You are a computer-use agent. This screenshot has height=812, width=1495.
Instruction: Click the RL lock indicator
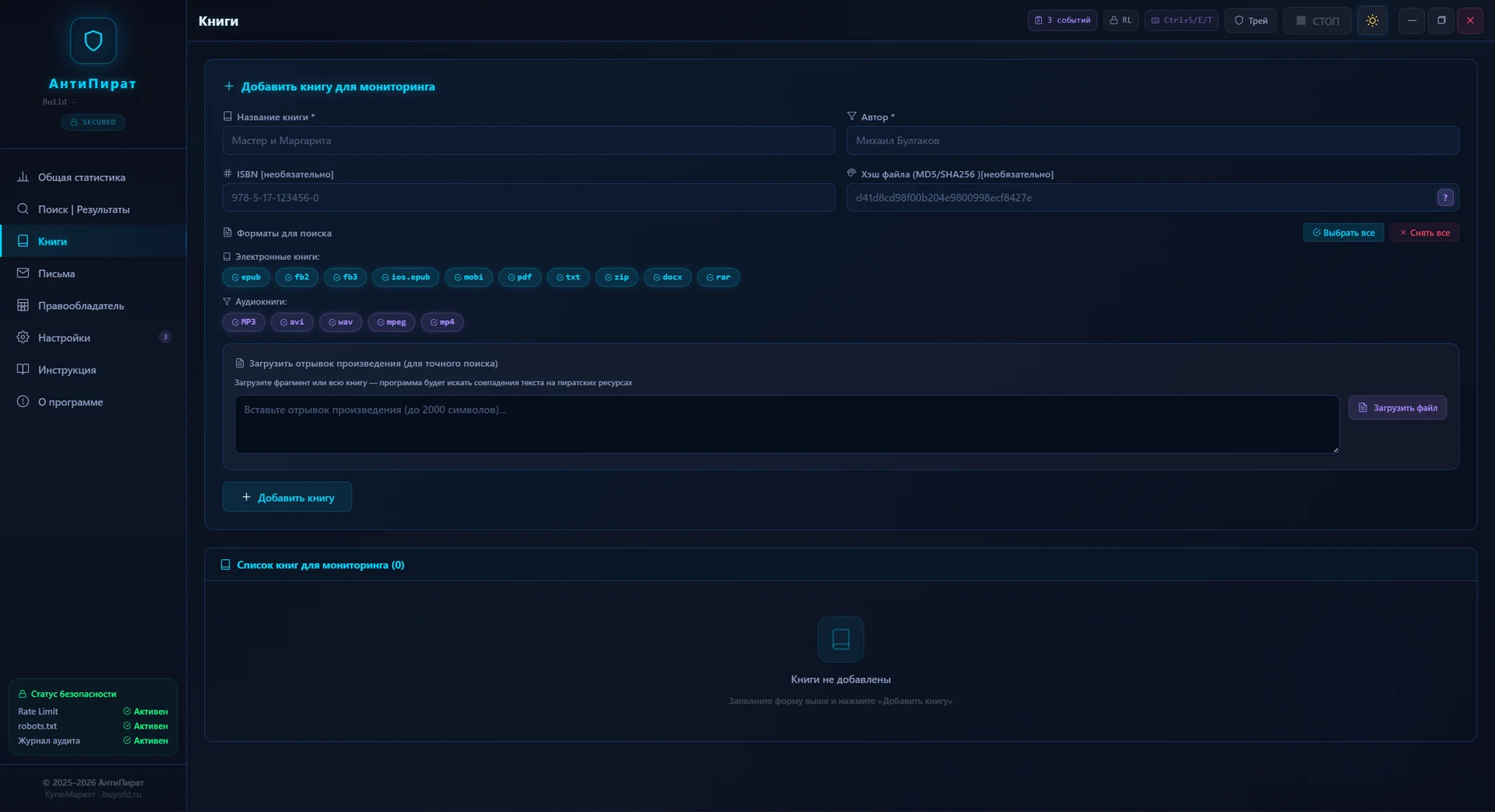coord(1120,20)
